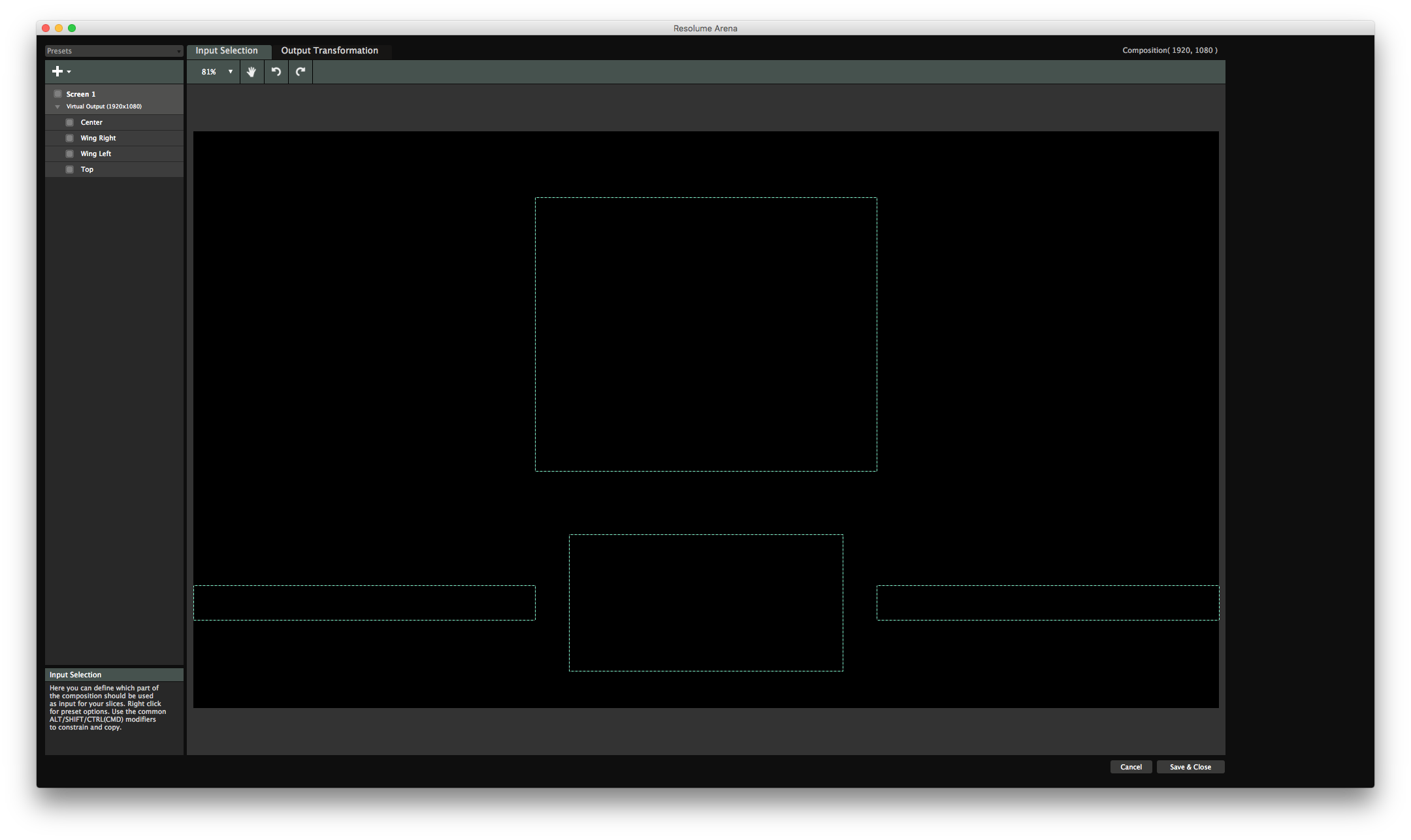
Task: Click the undo arrow icon
Action: [x=276, y=72]
